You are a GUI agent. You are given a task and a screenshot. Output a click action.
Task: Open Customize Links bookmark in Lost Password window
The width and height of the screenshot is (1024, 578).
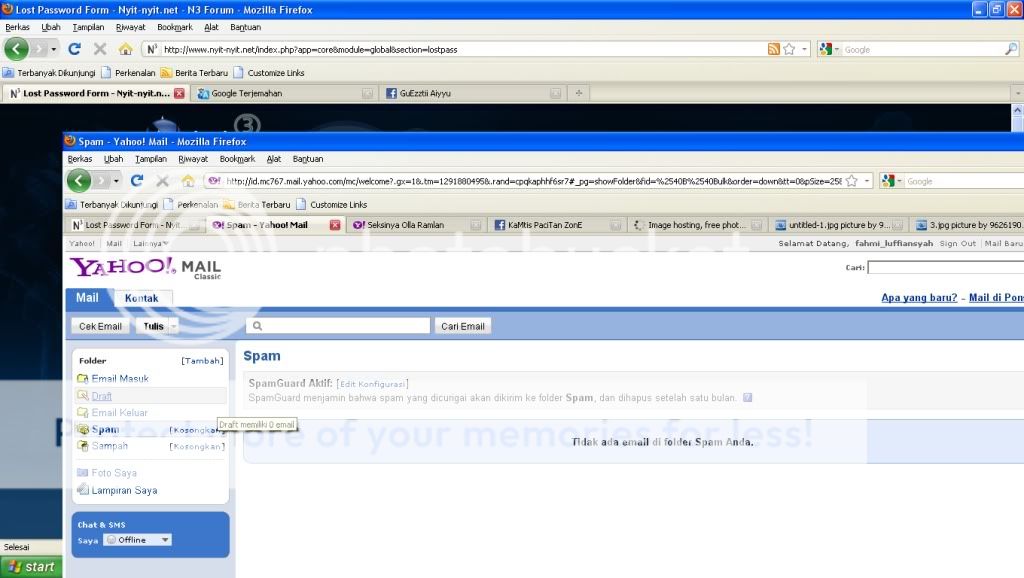pyautogui.click(x=269, y=72)
